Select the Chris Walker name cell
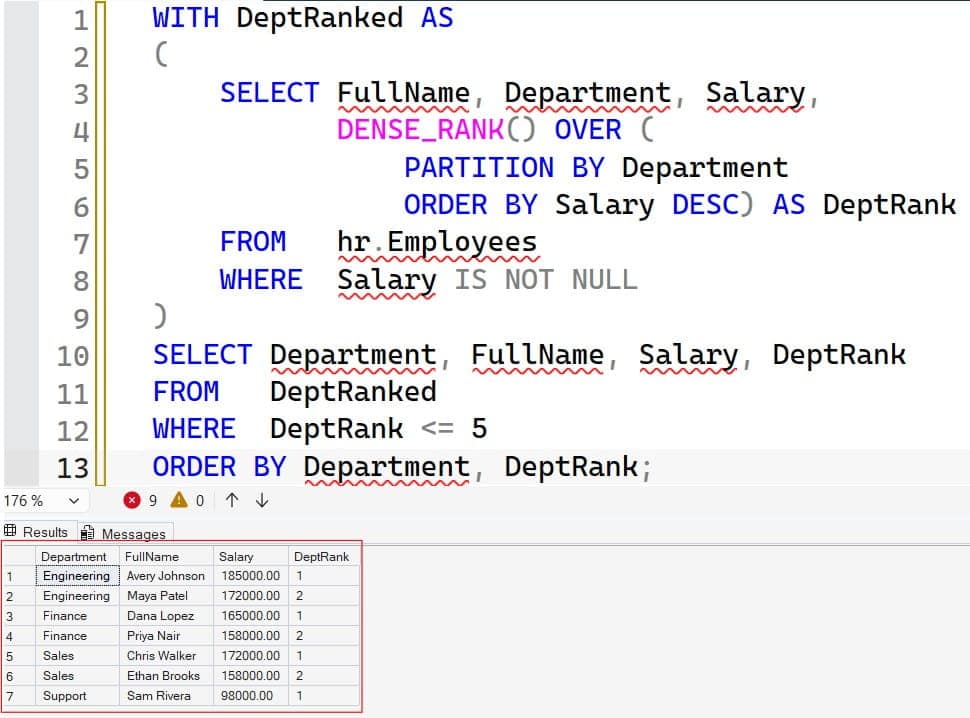The height and width of the screenshot is (718, 970). pyautogui.click(x=166, y=656)
